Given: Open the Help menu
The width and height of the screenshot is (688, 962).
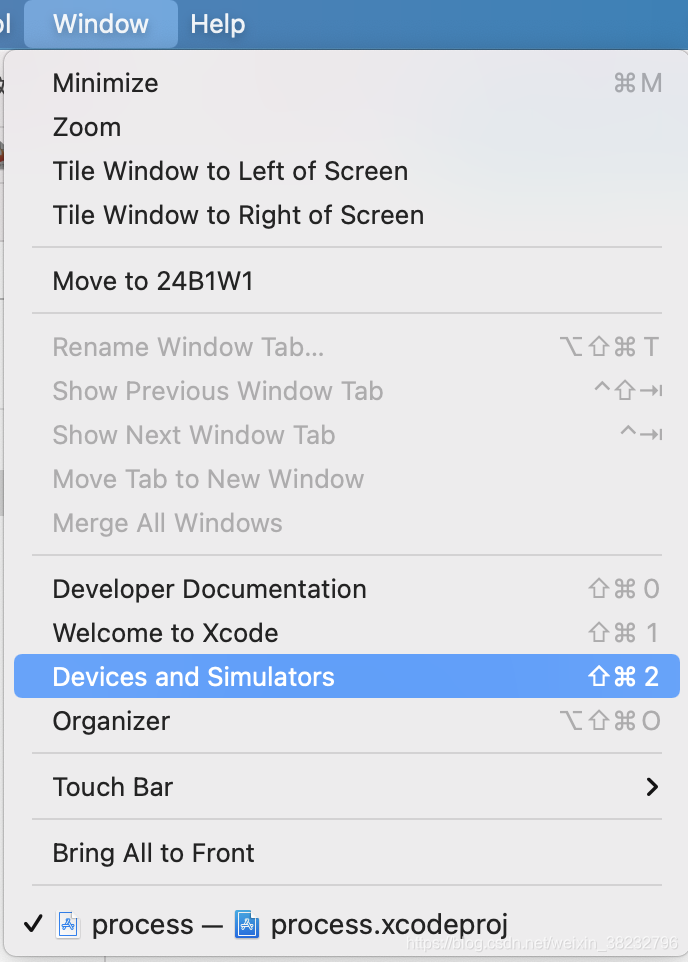Looking at the screenshot, I should pos(217,25).
